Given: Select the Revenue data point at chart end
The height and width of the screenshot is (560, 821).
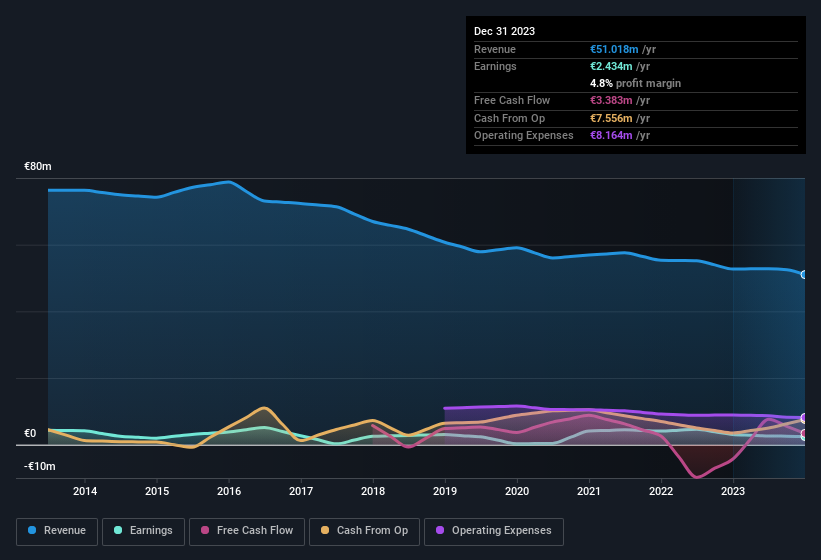Looking at the screenshot, I should [x=804, y=274].
